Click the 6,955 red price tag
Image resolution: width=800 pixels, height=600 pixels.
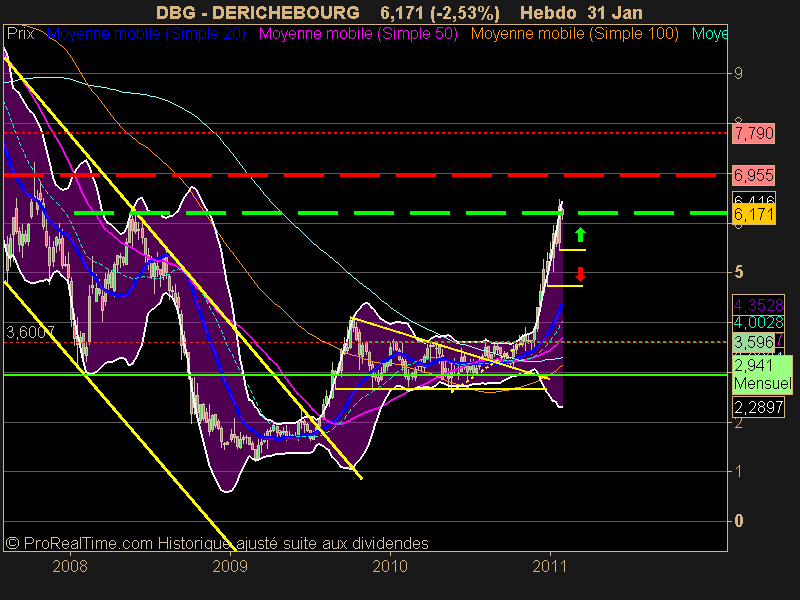[x=754, y=176]
